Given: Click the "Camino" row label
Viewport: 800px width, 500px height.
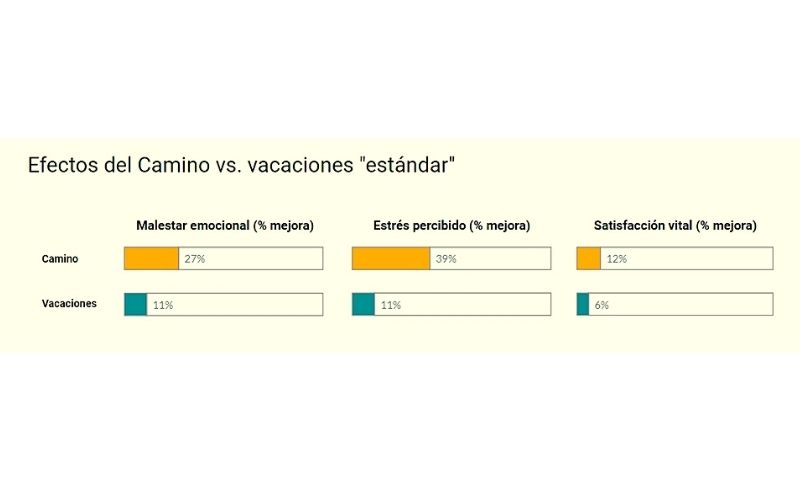Looking at the screenshot, I should pyautogui.click(x=60, y=259).
